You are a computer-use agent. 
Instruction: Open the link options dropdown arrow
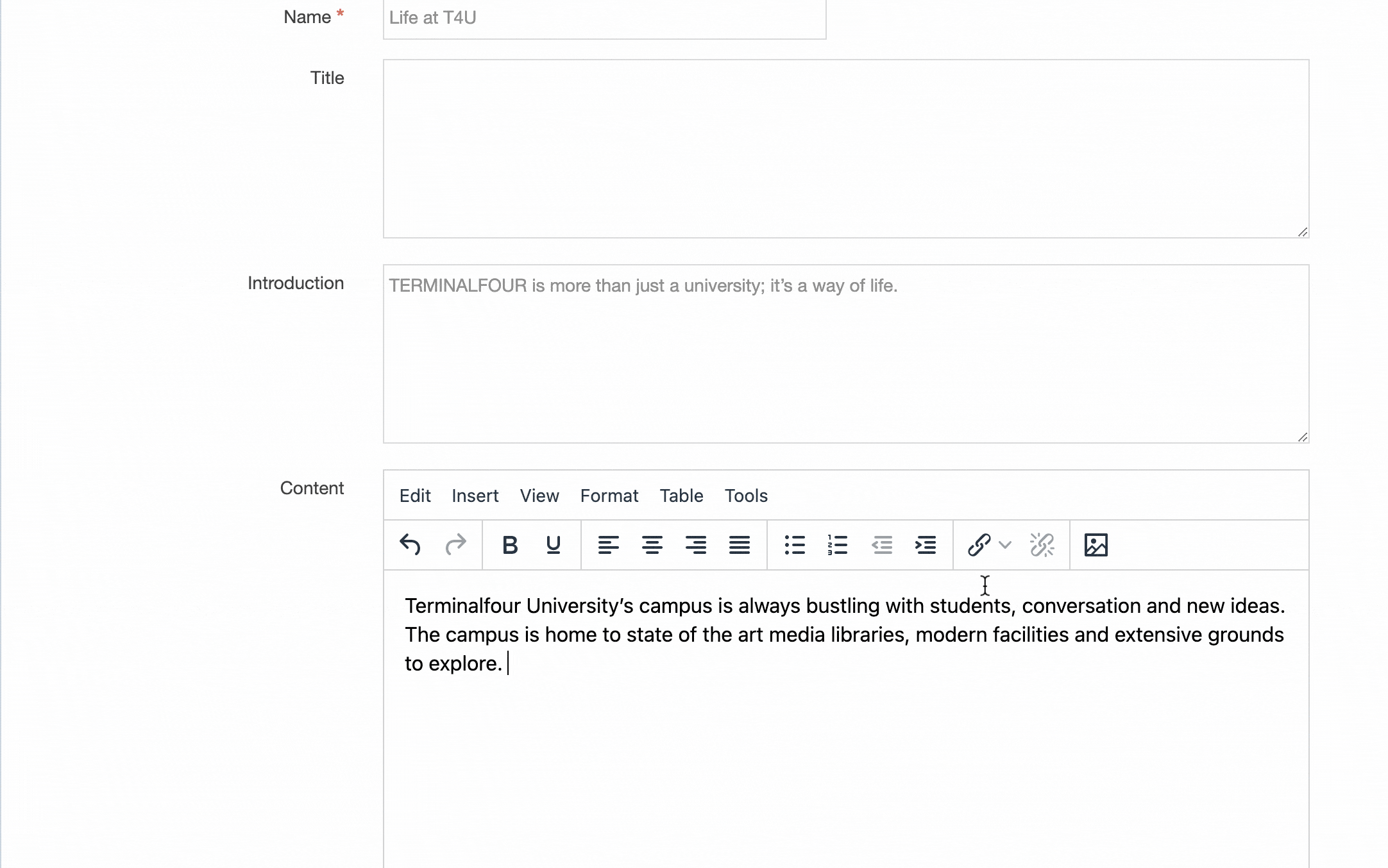pyautogui.click(x=1004, y=545)
